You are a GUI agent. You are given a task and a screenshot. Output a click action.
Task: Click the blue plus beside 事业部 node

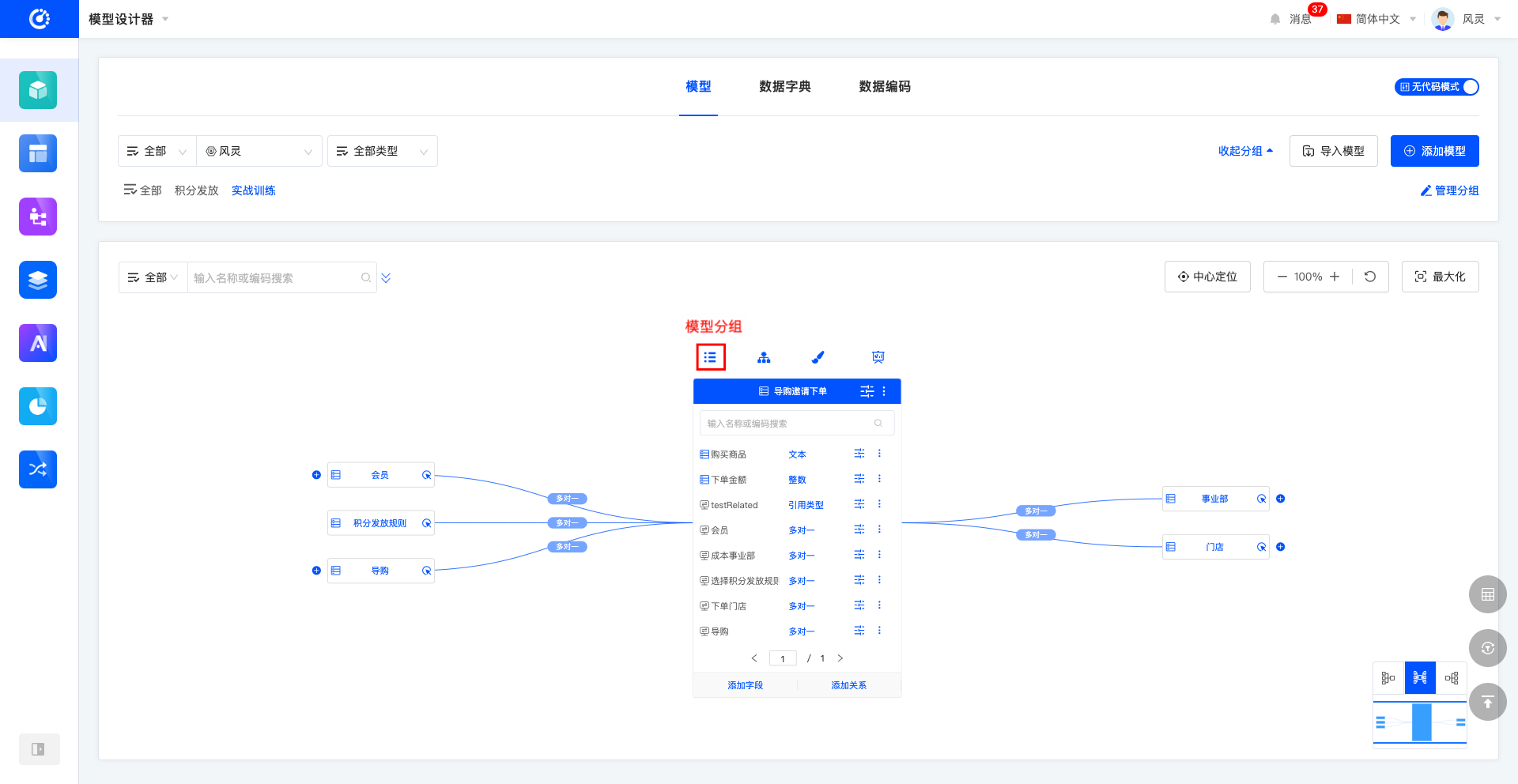click(1281, 499)
